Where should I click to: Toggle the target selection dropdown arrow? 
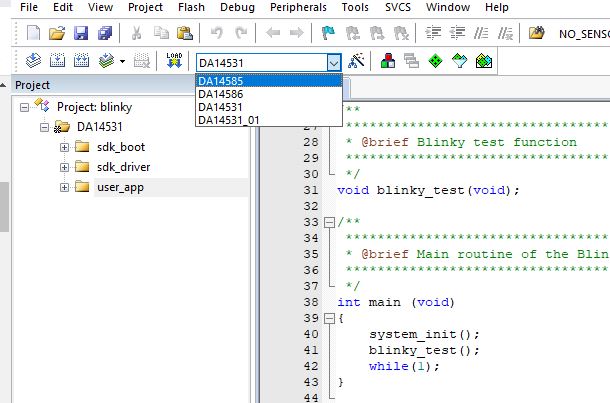click(x=334, y=63)
